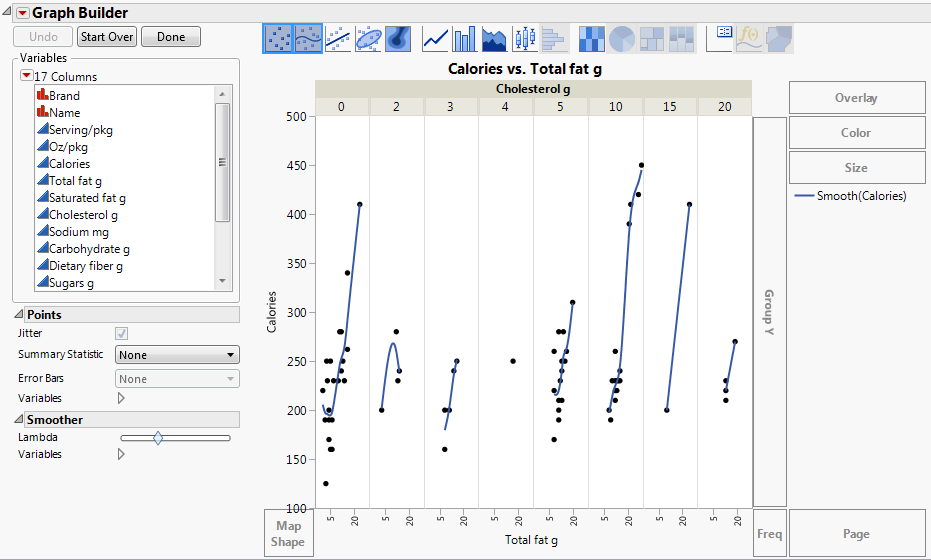Click the Group Y drop zone
931x560 pixels.
770,312
